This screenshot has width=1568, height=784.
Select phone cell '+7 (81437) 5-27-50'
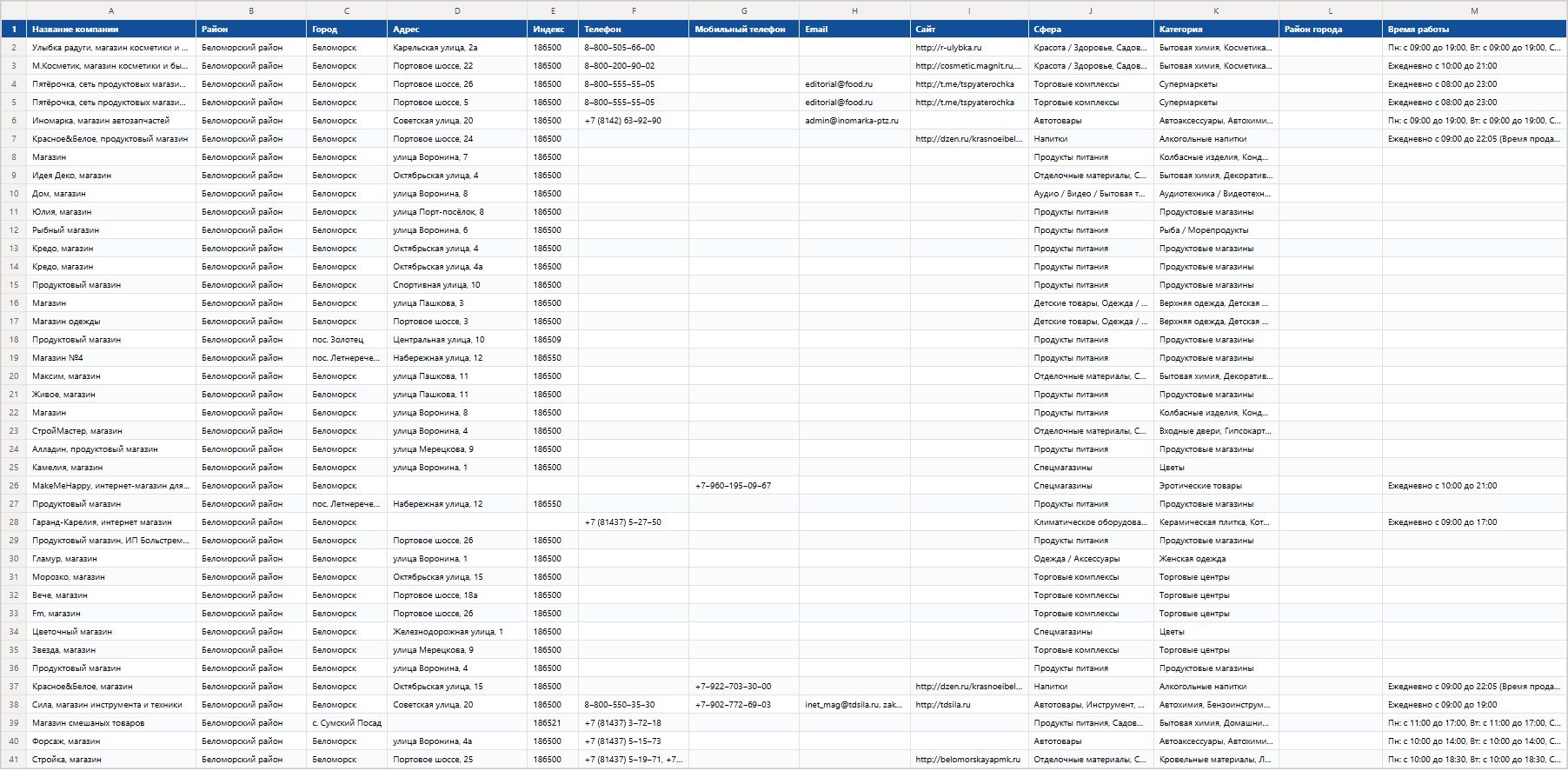(x=634, y=522)
